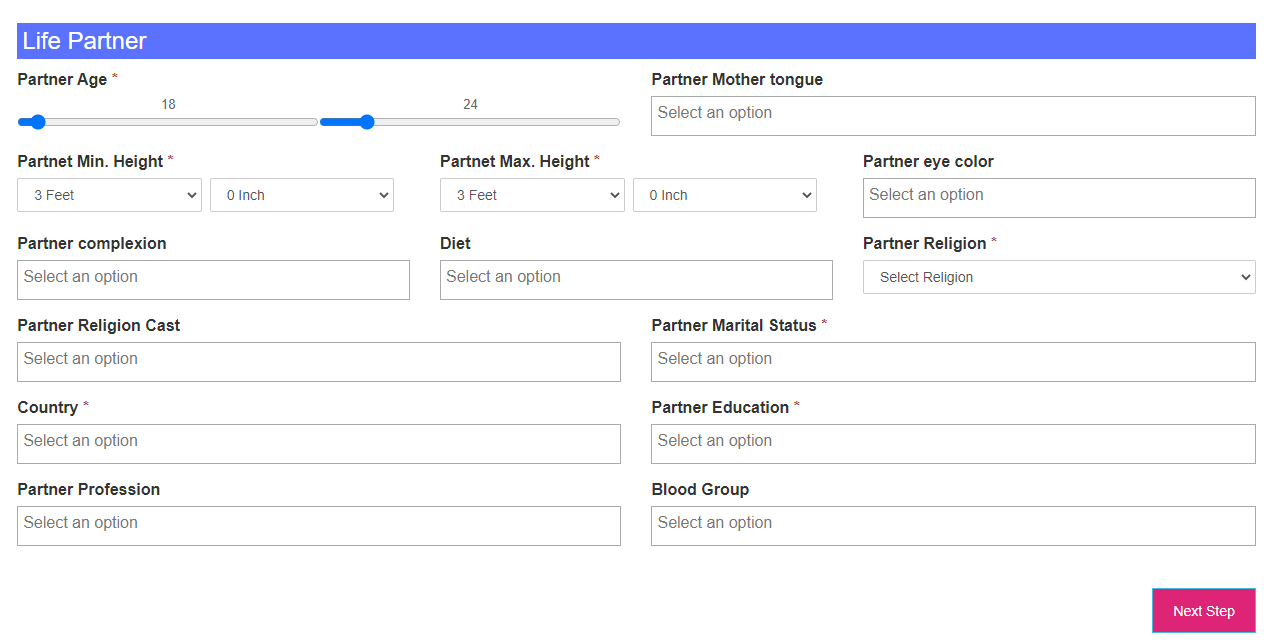The image size is (1277, 644).
Task: Open the Partner Profession field
Action: click(x=318, y=526)
